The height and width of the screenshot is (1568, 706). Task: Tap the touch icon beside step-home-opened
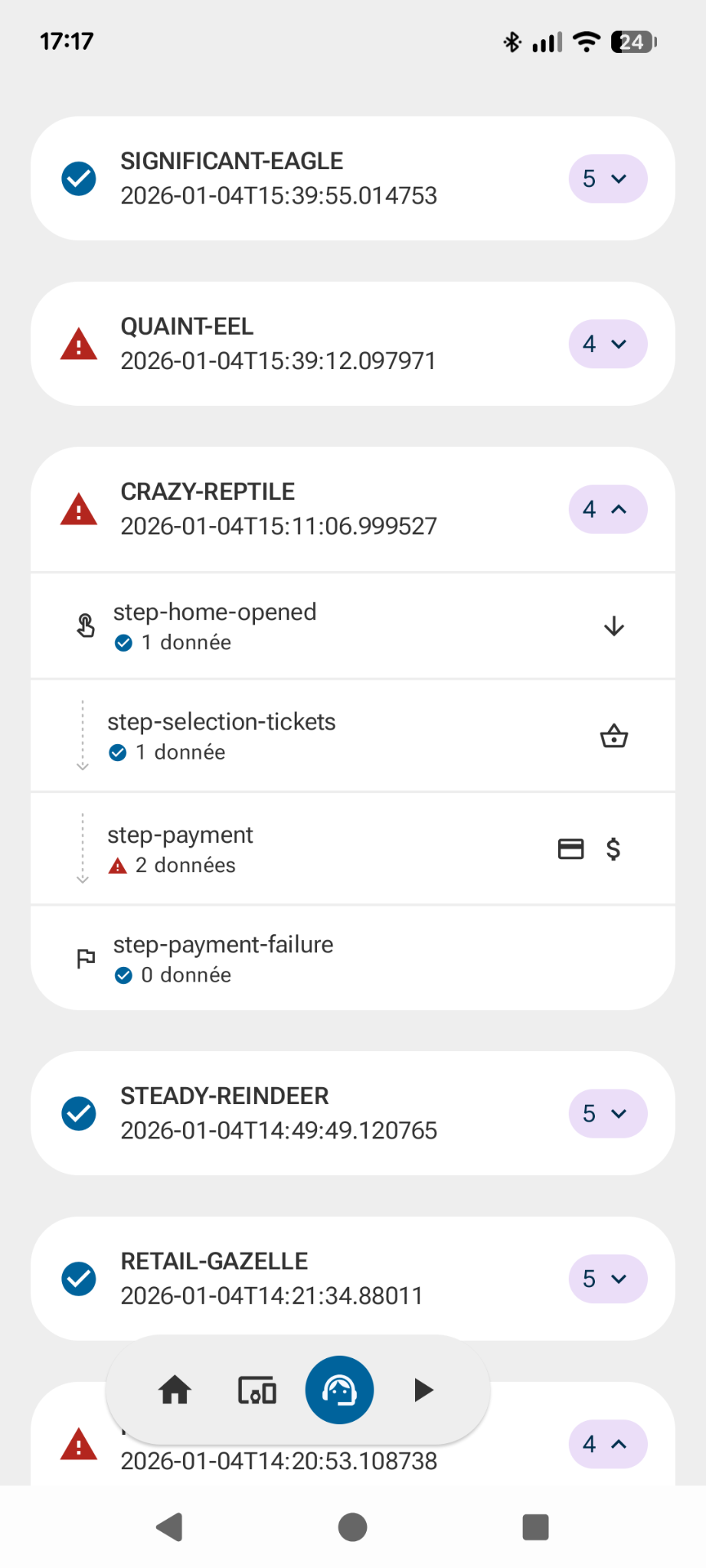coord(86,626)
